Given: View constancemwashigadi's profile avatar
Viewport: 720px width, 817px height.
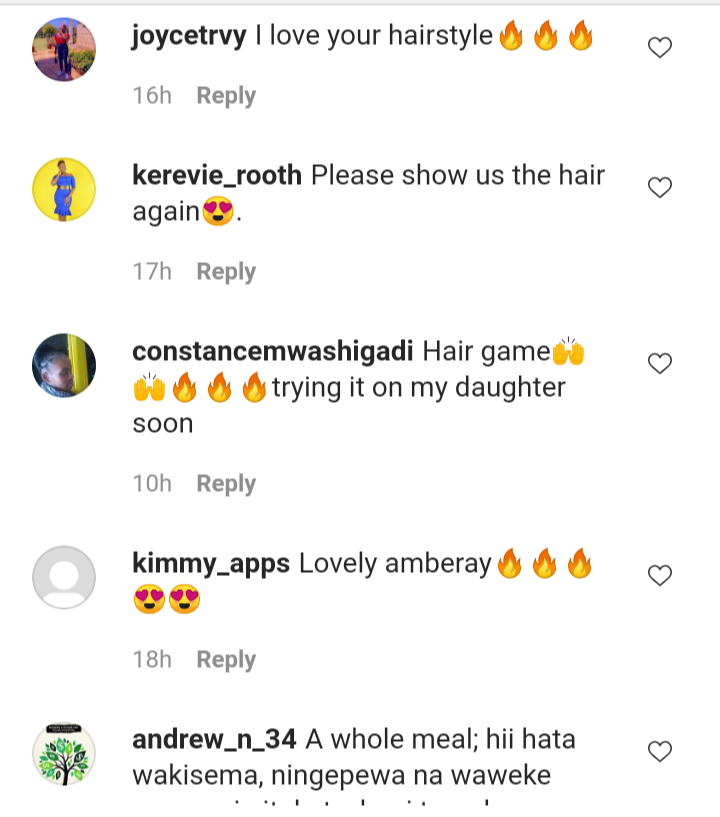Looking at the screenshot, I should point(64,365).
